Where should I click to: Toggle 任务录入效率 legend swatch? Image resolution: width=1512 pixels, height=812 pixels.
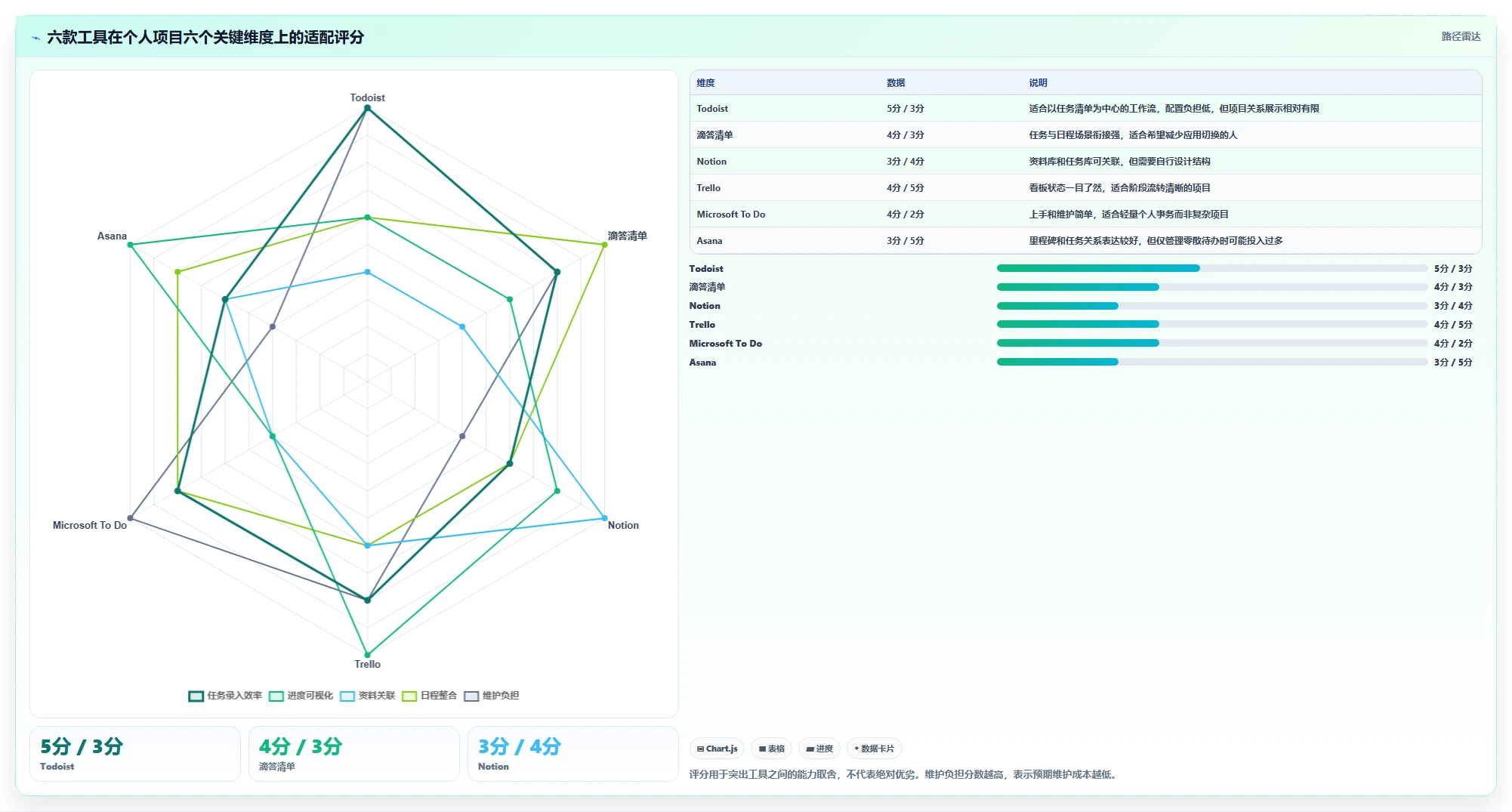pos(196,696)
